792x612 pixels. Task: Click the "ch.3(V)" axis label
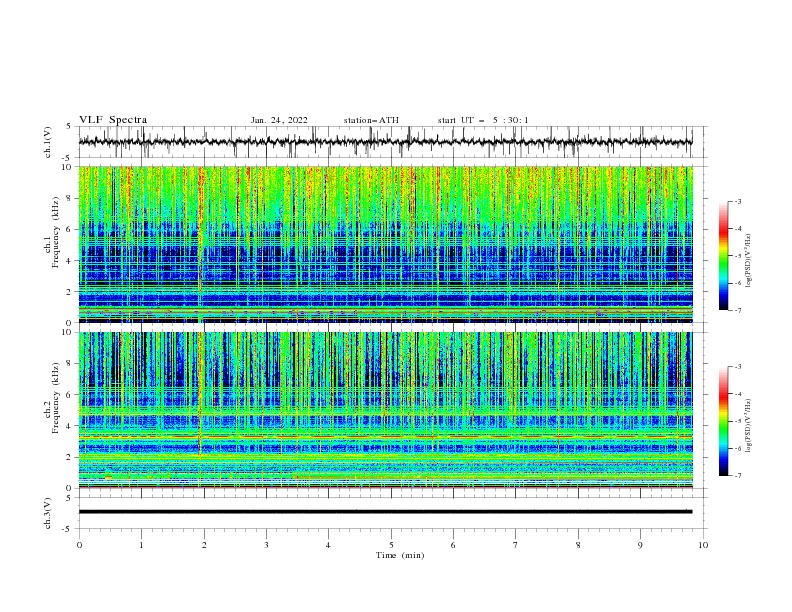(x=48, y=513)
